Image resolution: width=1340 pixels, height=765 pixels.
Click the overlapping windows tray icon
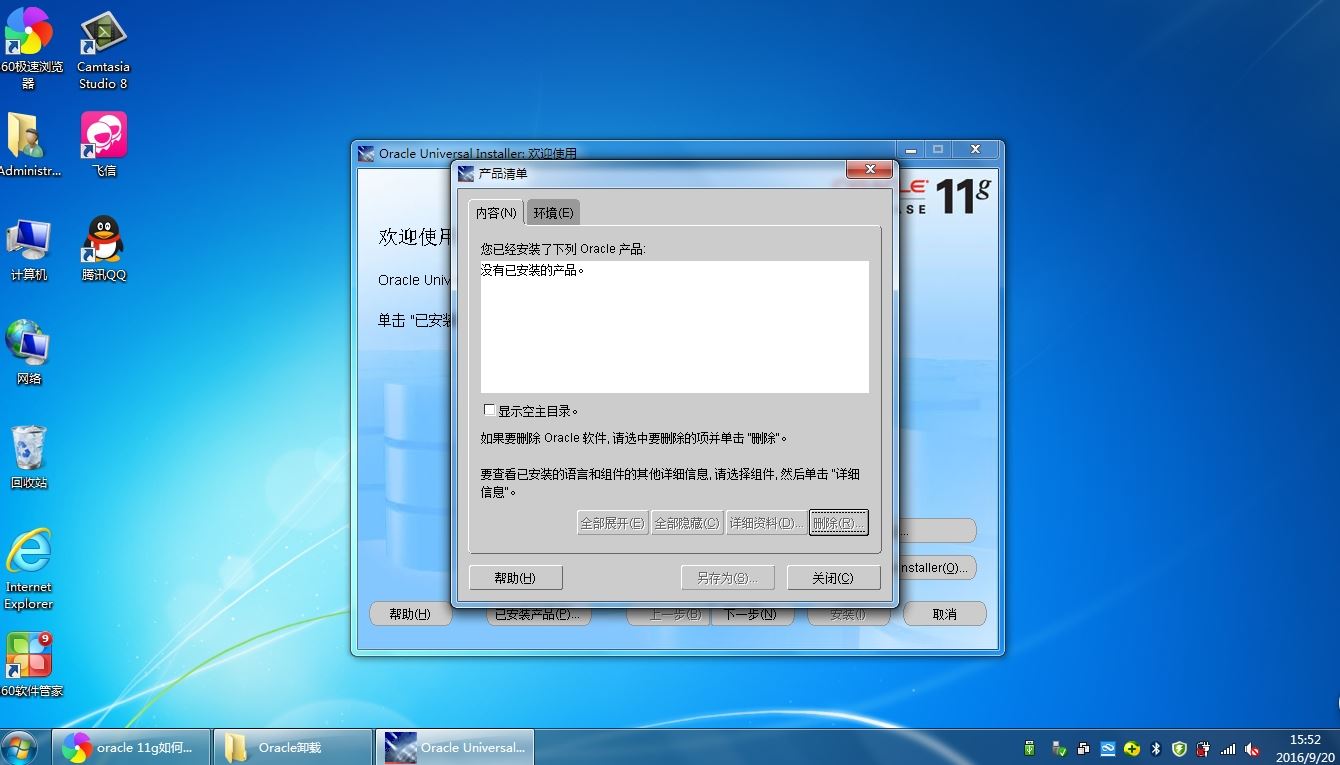tap(1084, 748)
